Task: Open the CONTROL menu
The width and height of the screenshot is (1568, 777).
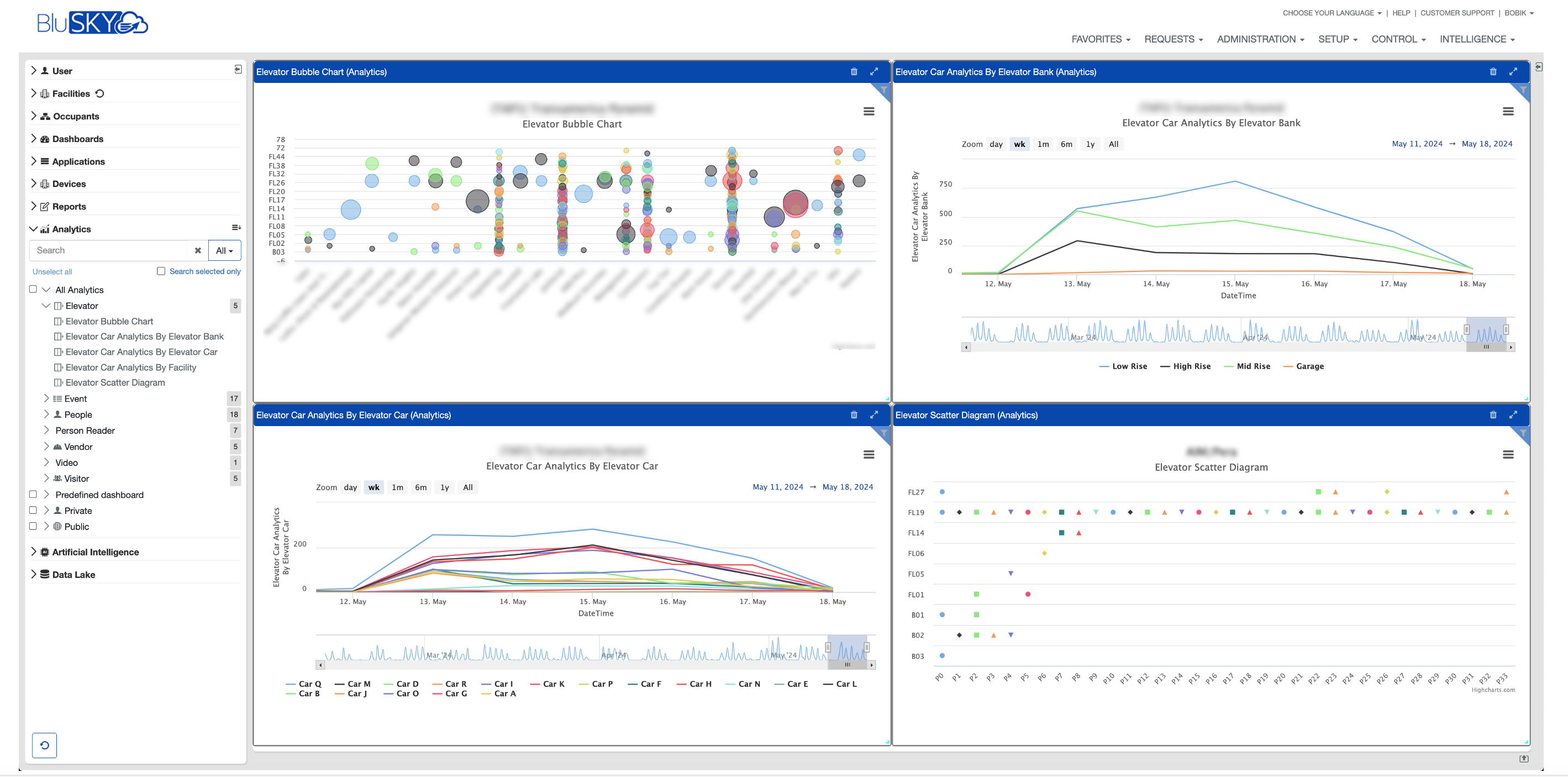Action: [1398, 39]
